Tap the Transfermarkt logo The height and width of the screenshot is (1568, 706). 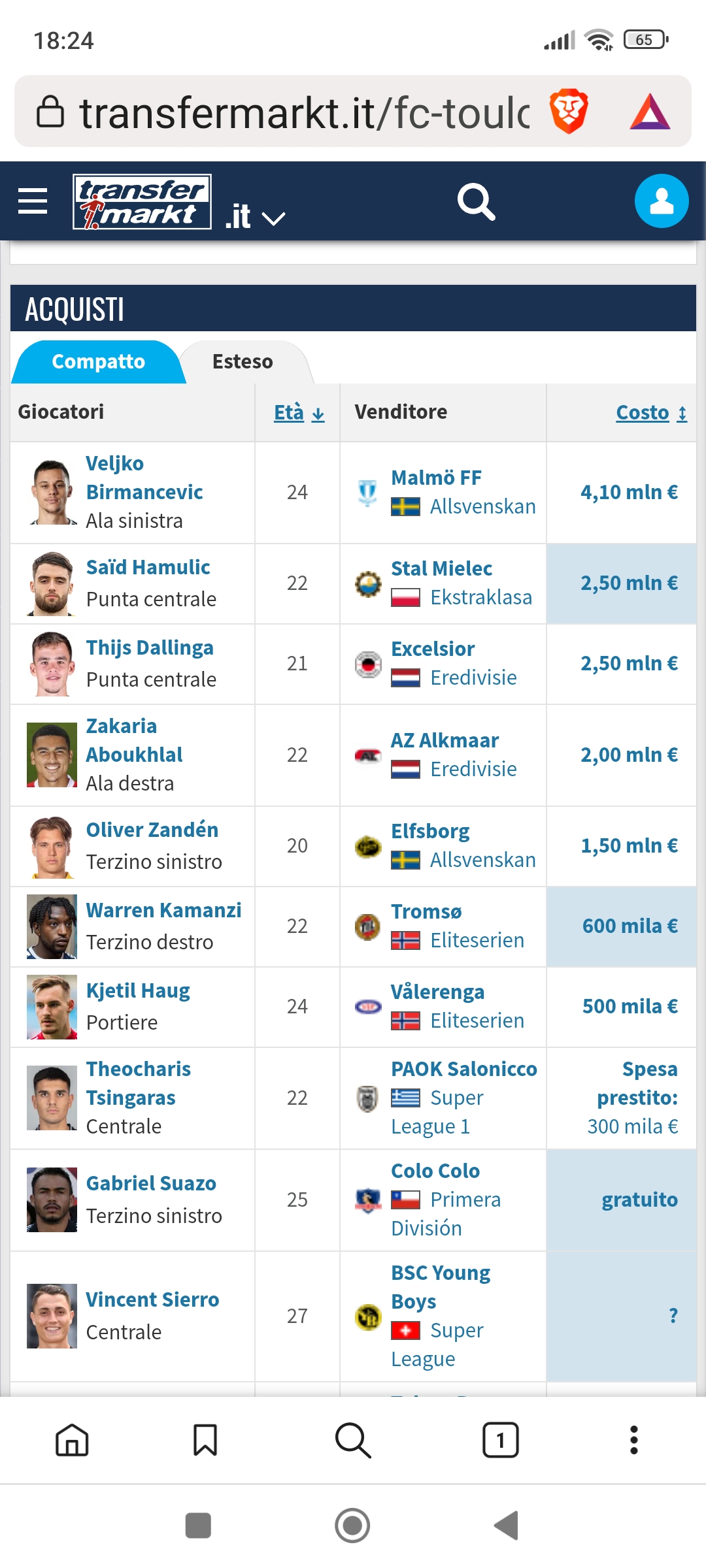pyautogui.click(x=142, y=201)
